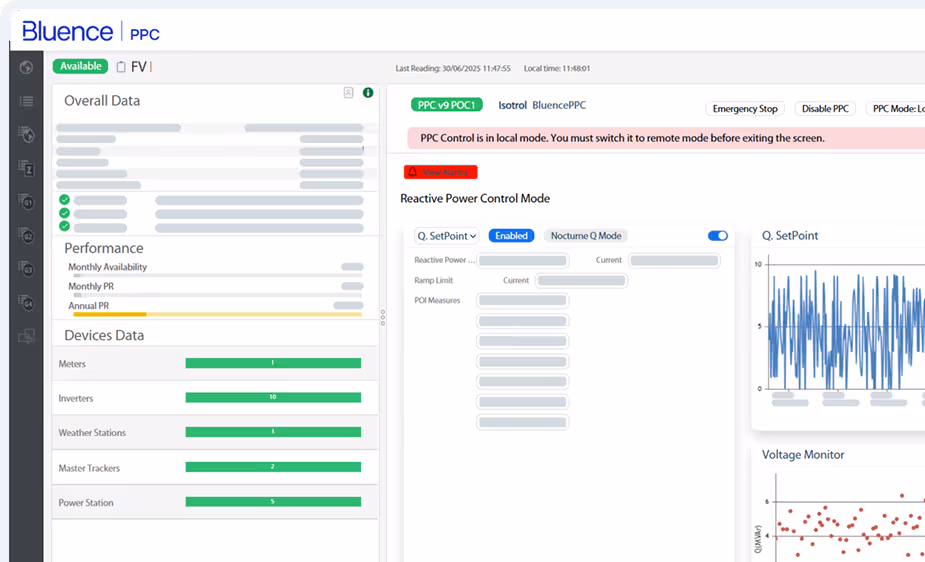Viewport: 925px width, 562px height.
Task: Click the bookmark icon in Overall Data
Action: (x=349, y=93)
